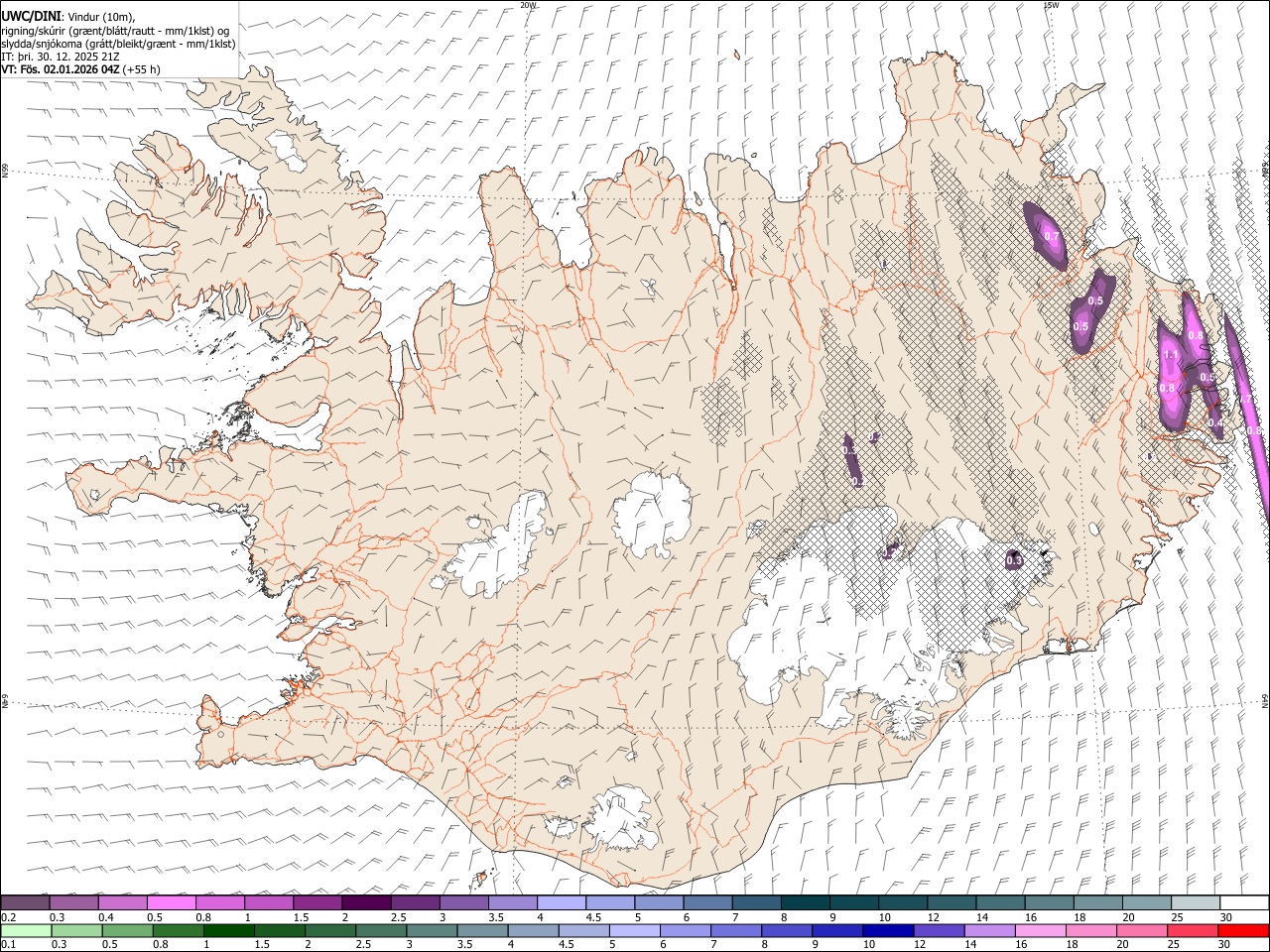Pick upper legend swatch between 2 and 2.5

point(365,902)
